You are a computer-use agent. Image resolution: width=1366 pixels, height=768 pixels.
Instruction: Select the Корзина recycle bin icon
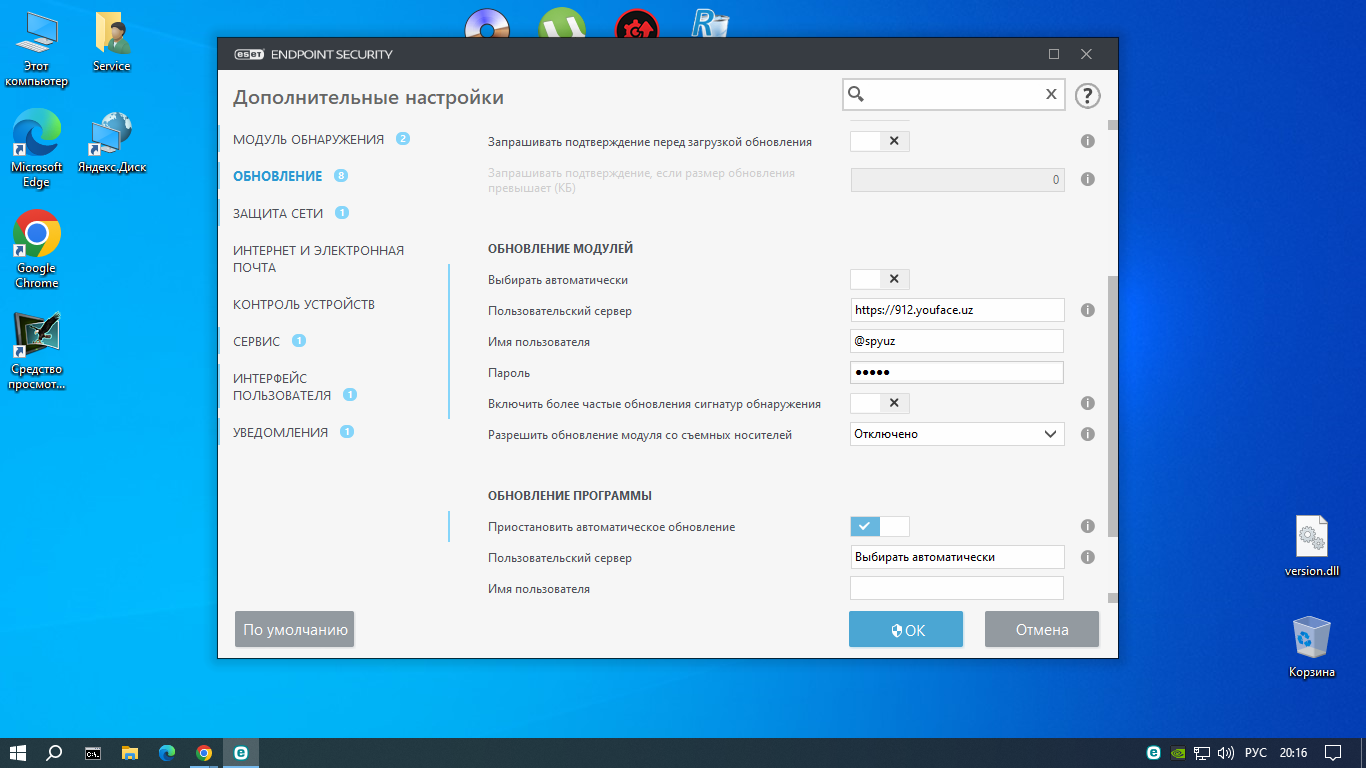coord(1311,648)
